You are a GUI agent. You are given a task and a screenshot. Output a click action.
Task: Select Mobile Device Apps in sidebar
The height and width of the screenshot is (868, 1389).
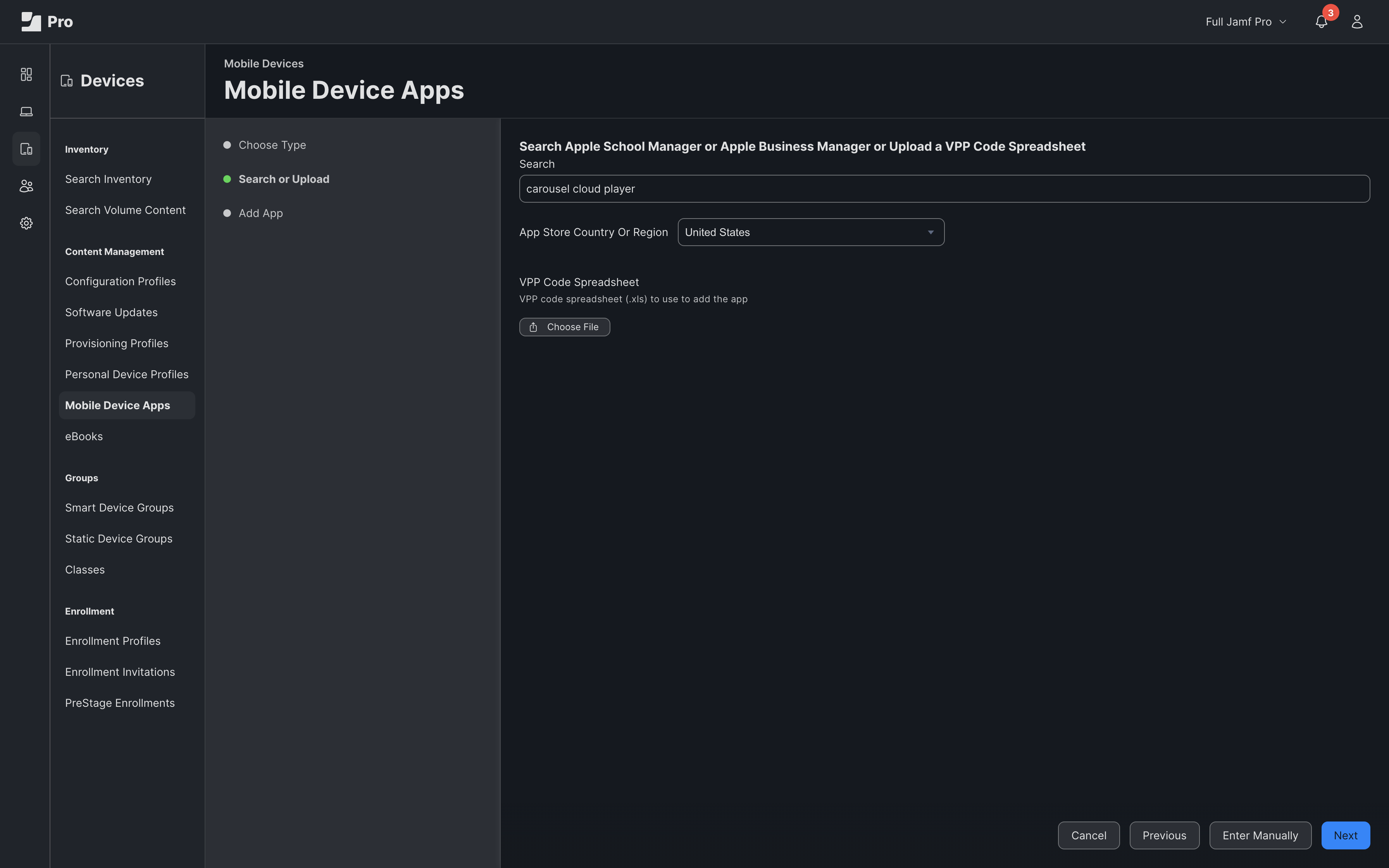click(x=127, y=405)
